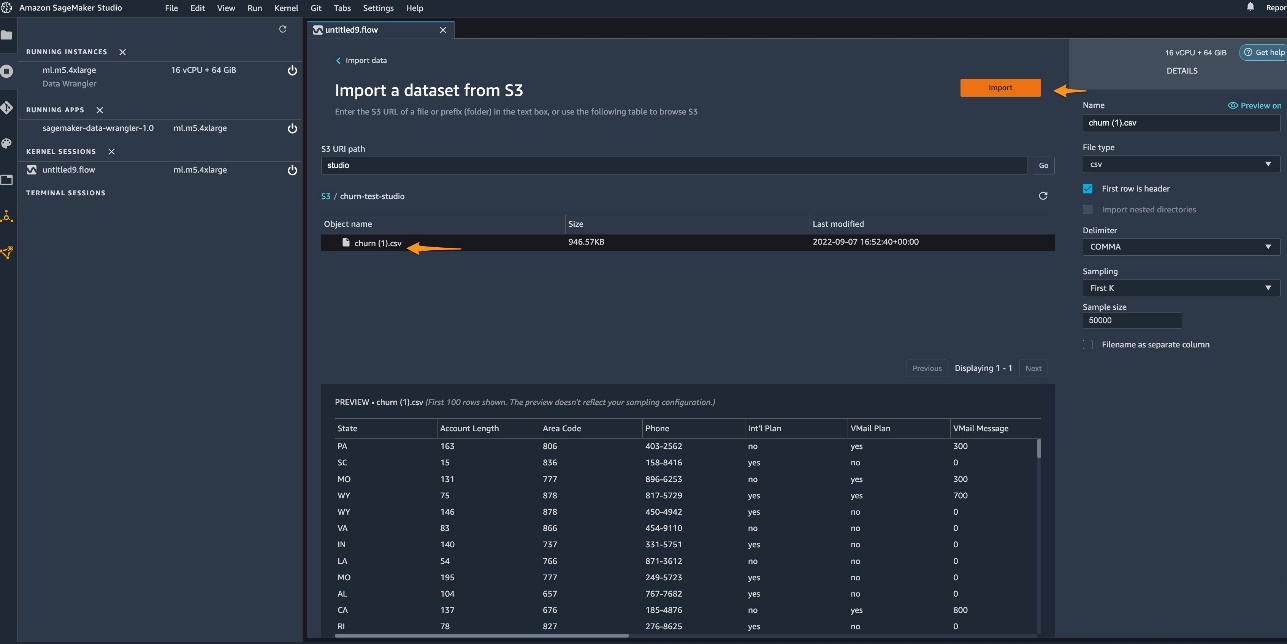Check Import nested directories
This screenshot has height=644, width=1287.
coord(1088,209)
